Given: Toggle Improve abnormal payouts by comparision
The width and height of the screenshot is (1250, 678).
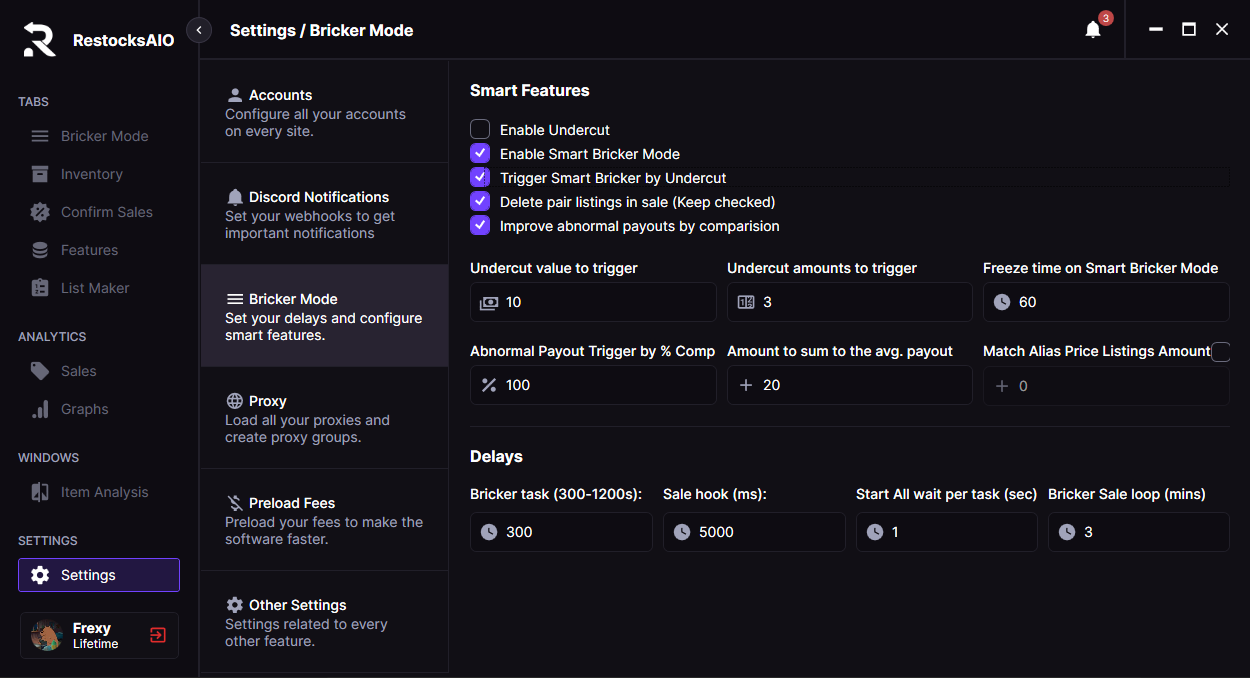Looking at the screenshot, I should [x=480, y=225].
